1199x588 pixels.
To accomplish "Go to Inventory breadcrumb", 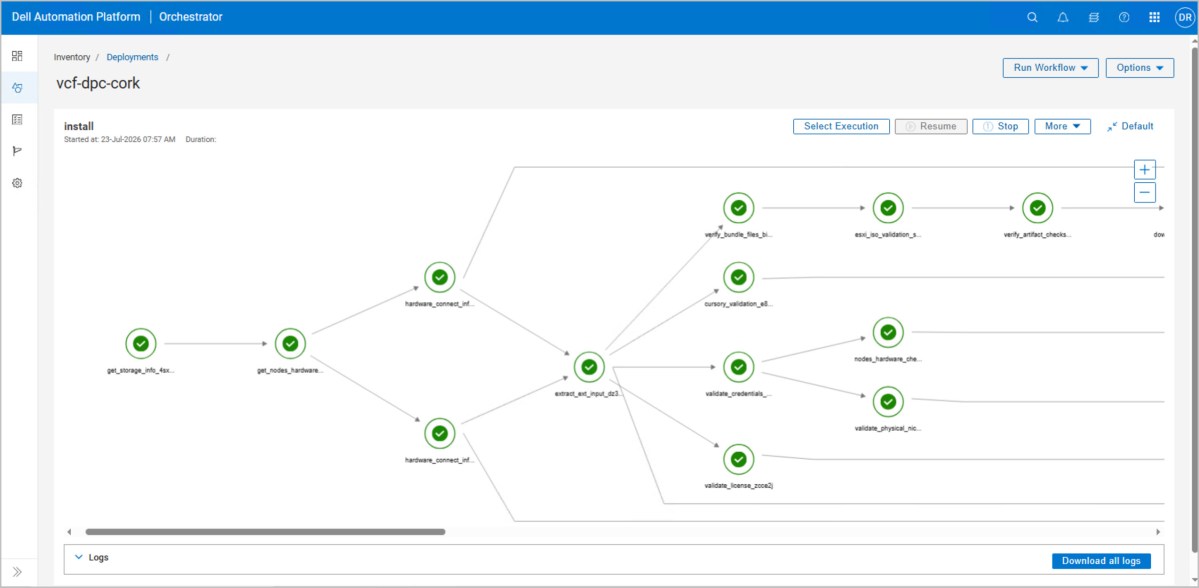I will point(72,57).
